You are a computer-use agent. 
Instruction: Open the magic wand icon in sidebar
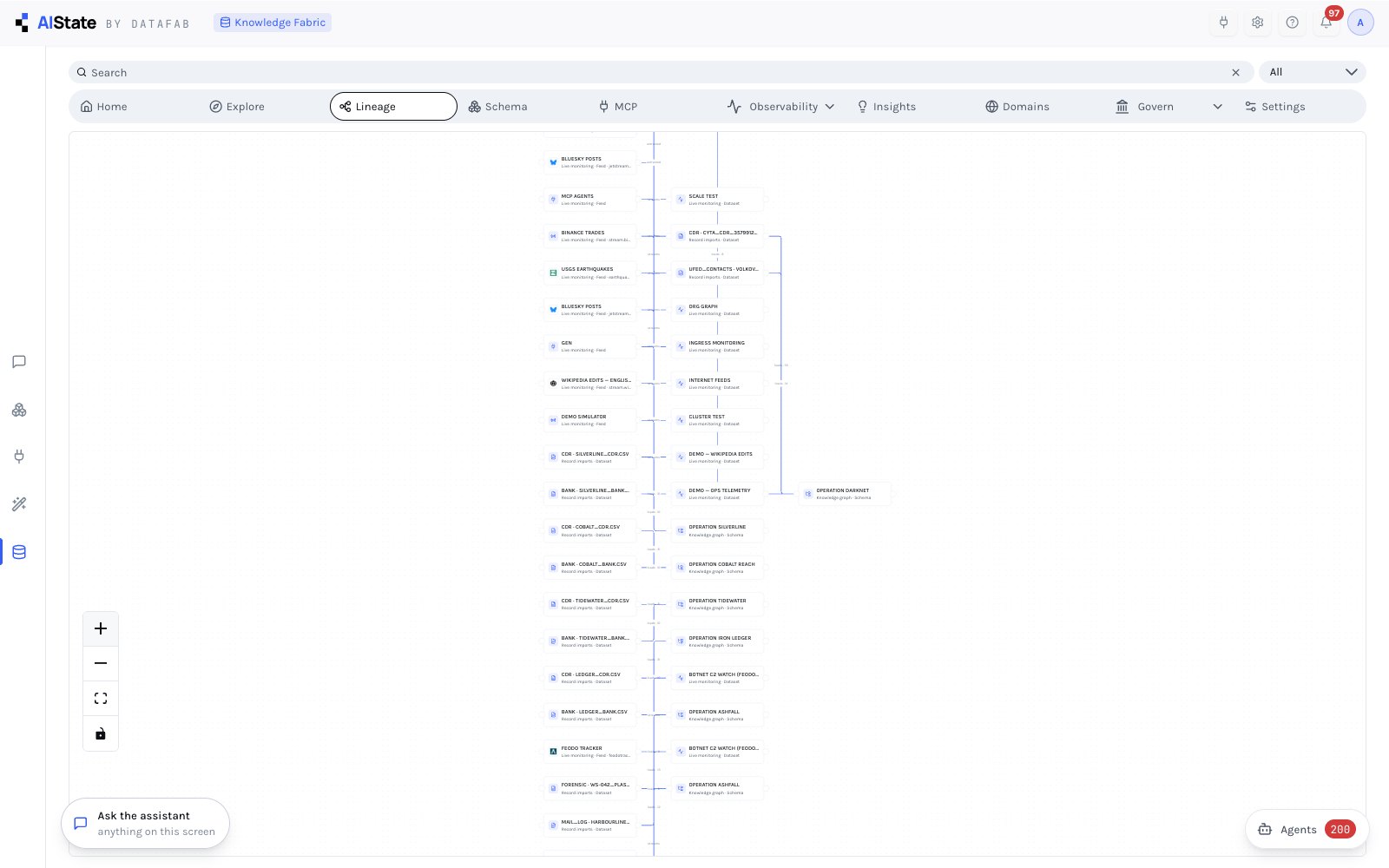pyautogui.click(x=19, y=504)
